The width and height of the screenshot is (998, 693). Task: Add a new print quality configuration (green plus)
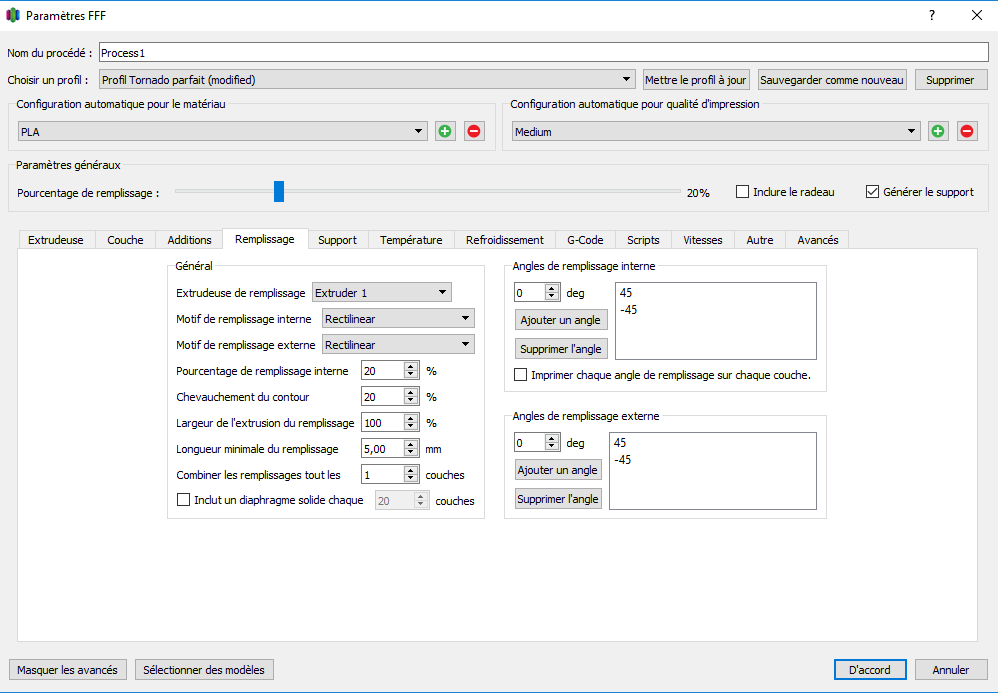[x=938, y=131]
